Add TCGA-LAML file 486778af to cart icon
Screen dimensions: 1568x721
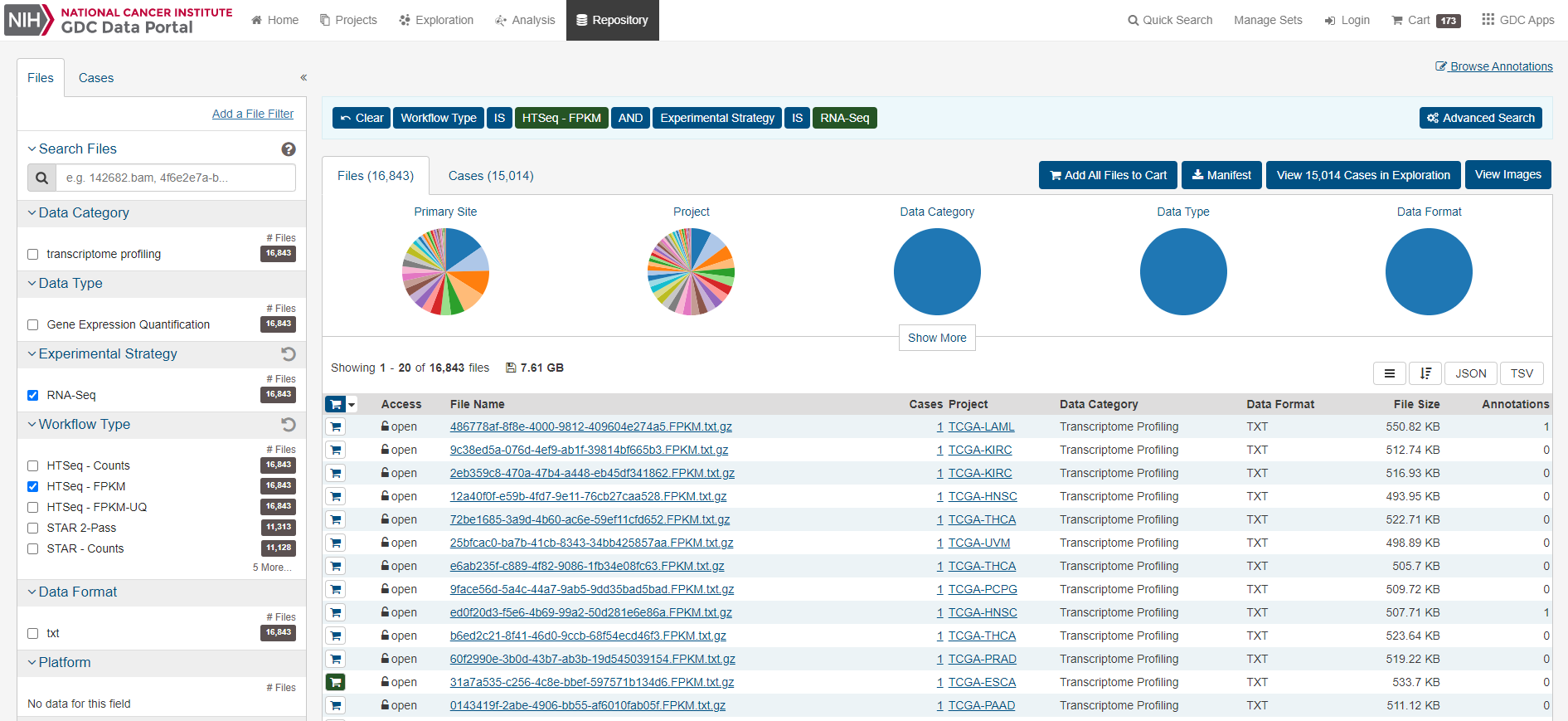[335, 426]
